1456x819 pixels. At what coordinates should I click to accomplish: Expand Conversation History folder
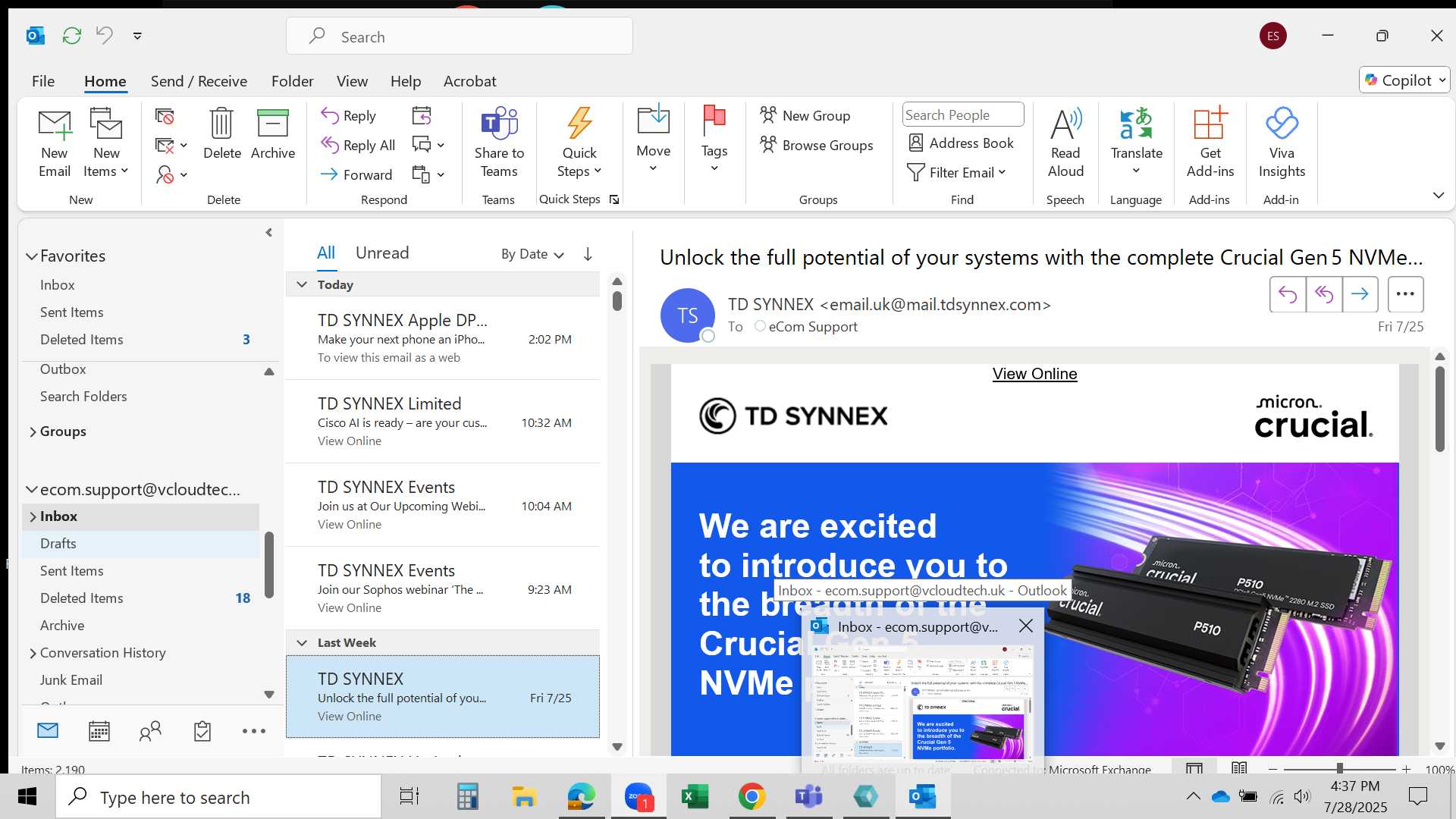[x=33, y=654]
